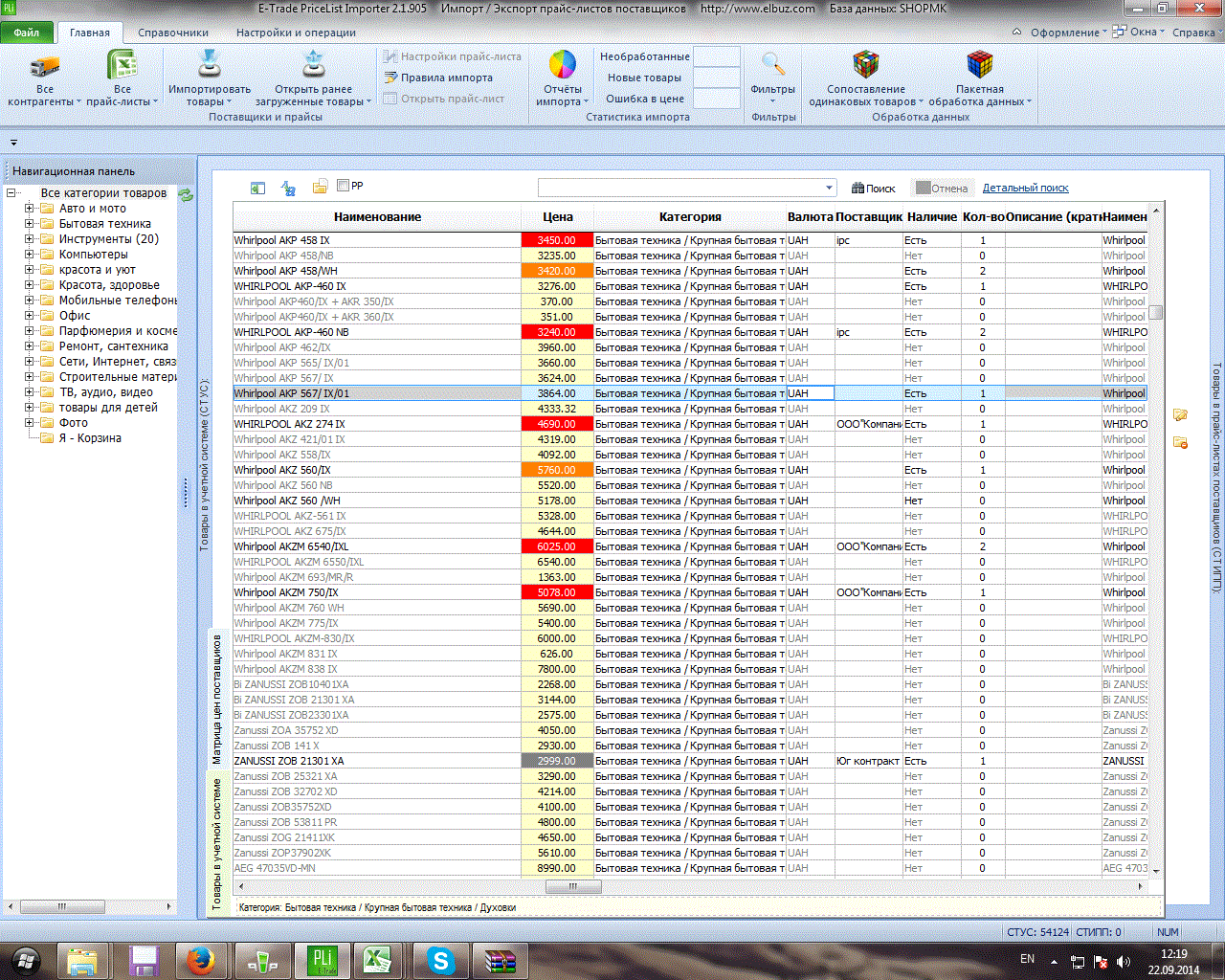The image size is (1225, 980).
Task: Open the Настройки и операции tab
Action: pos(296,33)
